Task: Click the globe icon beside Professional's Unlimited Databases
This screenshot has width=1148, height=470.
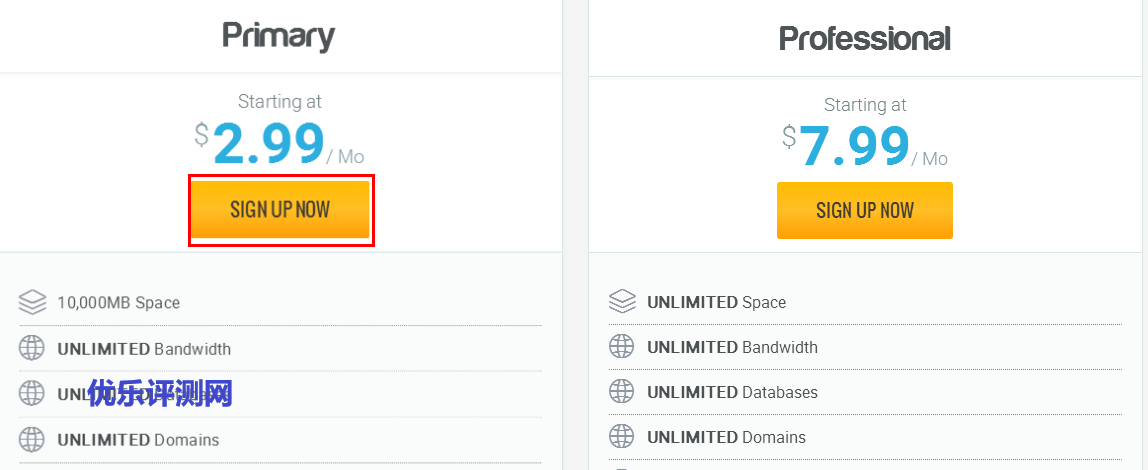Action: click(x=622, y=392)
